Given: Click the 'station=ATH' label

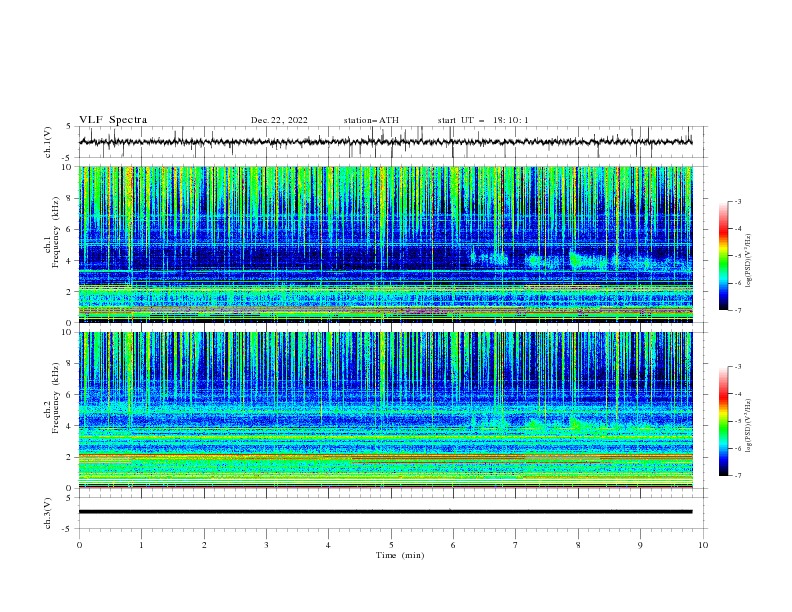Looking at the screenshot, I should pyautogui.click(x=371, y=120).
